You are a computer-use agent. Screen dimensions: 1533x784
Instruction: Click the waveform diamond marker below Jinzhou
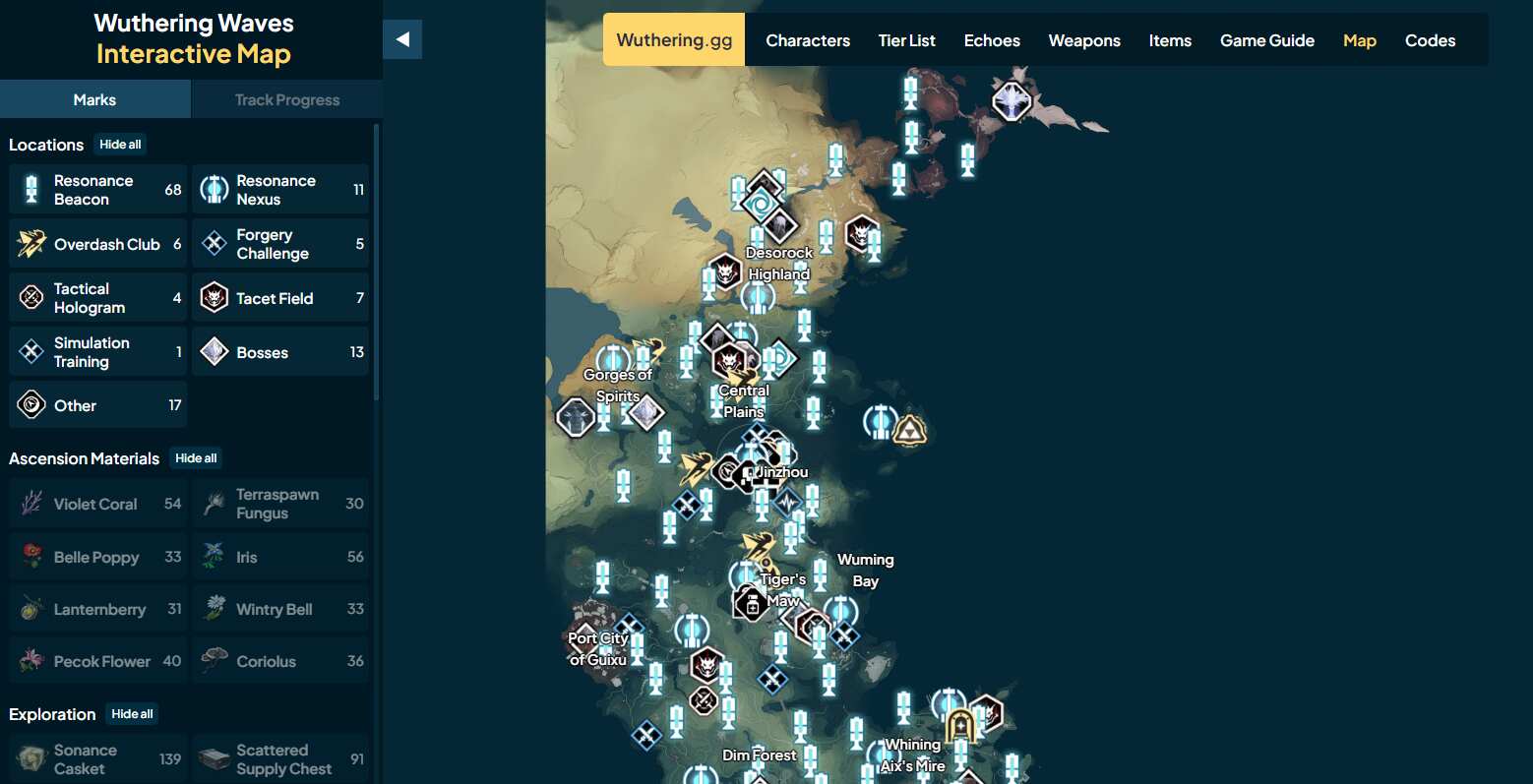coord(788,503)
